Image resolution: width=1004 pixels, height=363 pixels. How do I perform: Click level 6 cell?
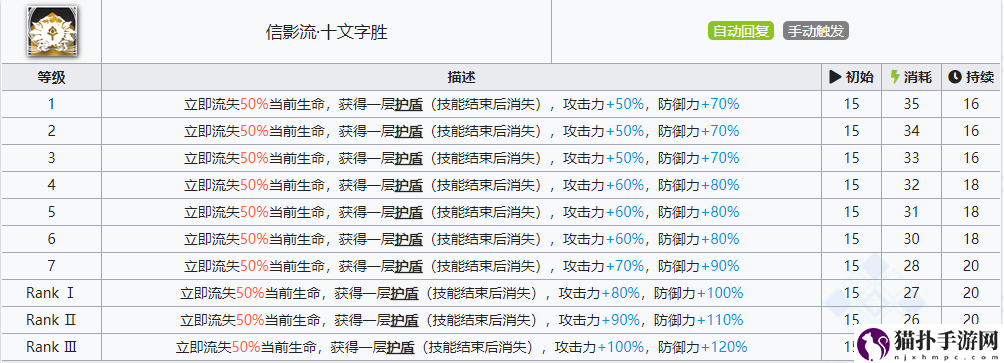pos(51,239)
